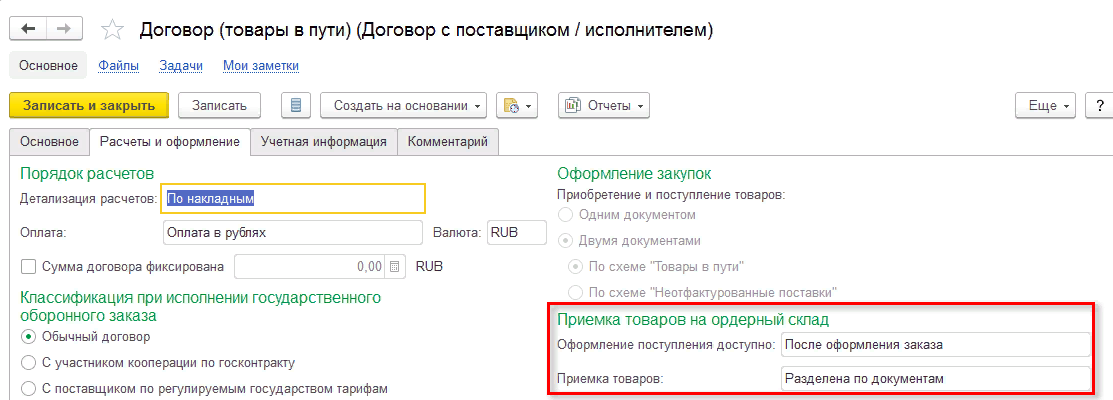Enable Сумма договора фиксирована checkbox

[x=28, y=267]
